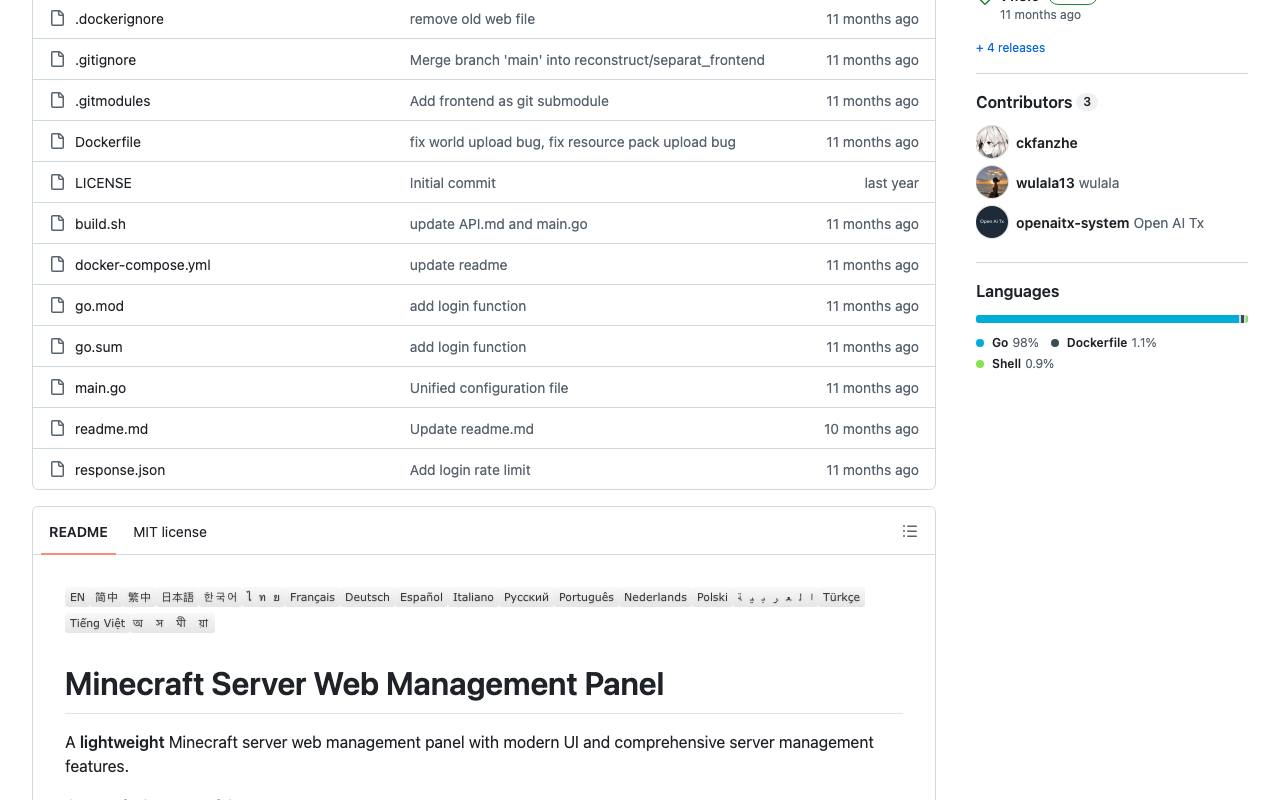The width and height of the screenshot is (1280, 800).
Task: Open docker-compose.yml file
Action: tap(143, 265)
